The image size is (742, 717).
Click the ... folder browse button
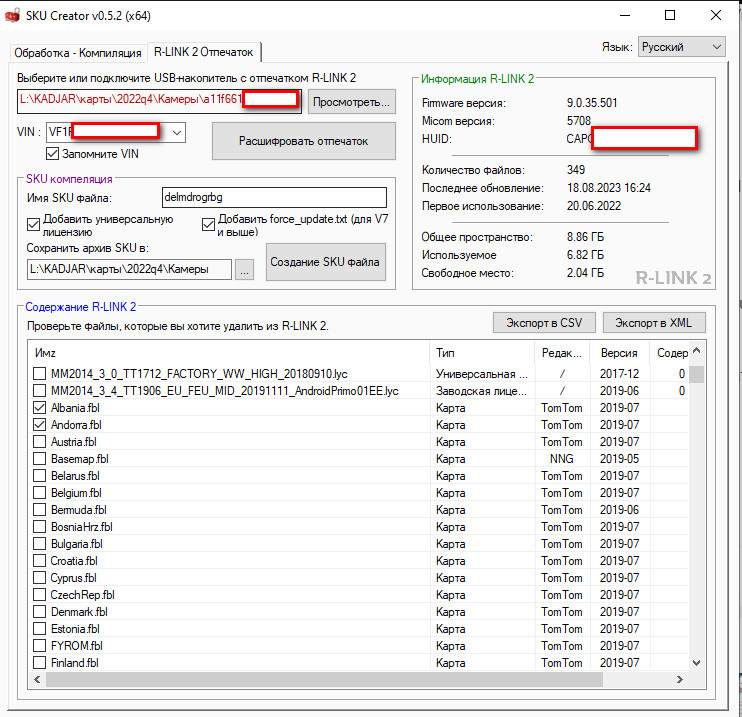244,270
